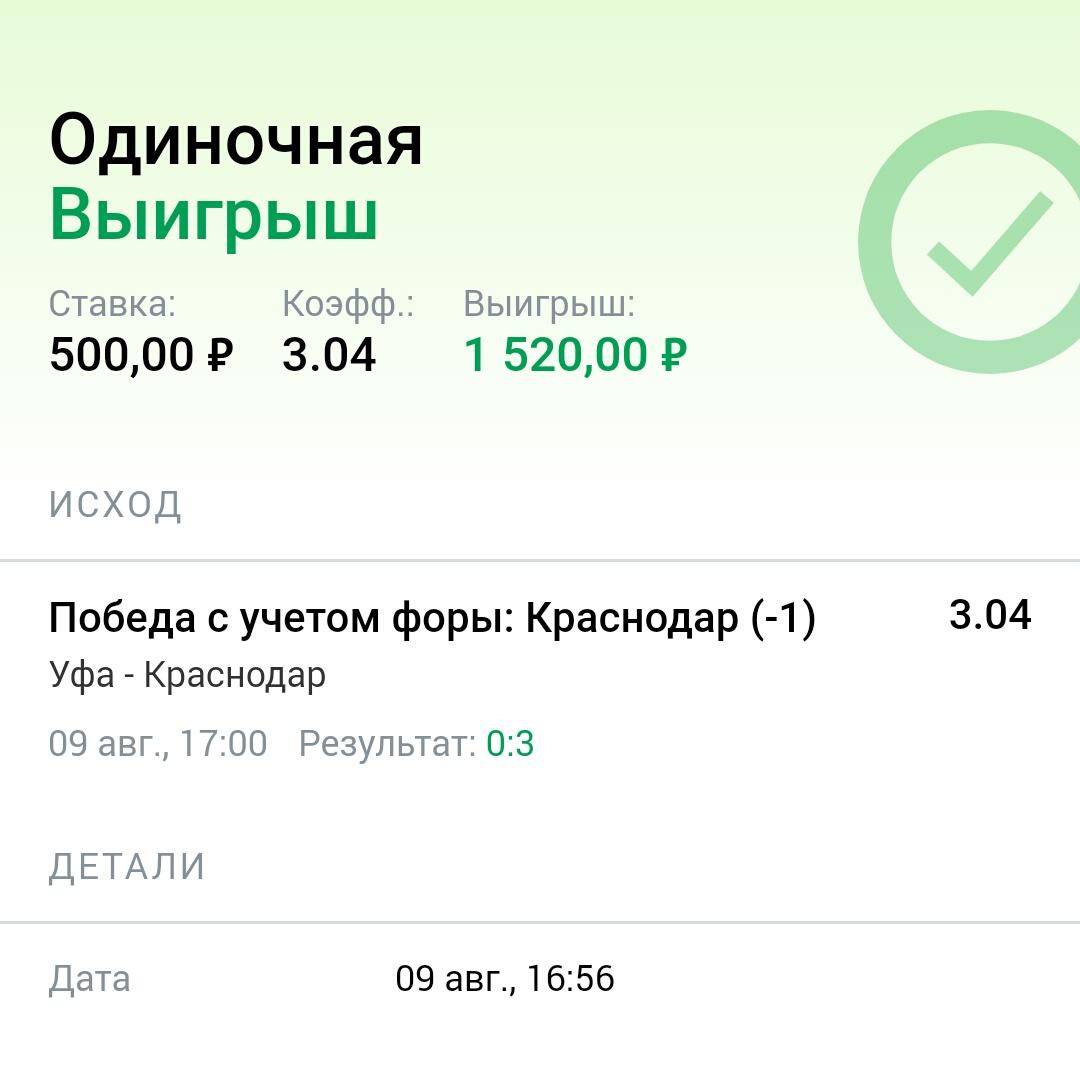Click the Результат: label
Viewport: 1080px width, 1081px height.
387,745
